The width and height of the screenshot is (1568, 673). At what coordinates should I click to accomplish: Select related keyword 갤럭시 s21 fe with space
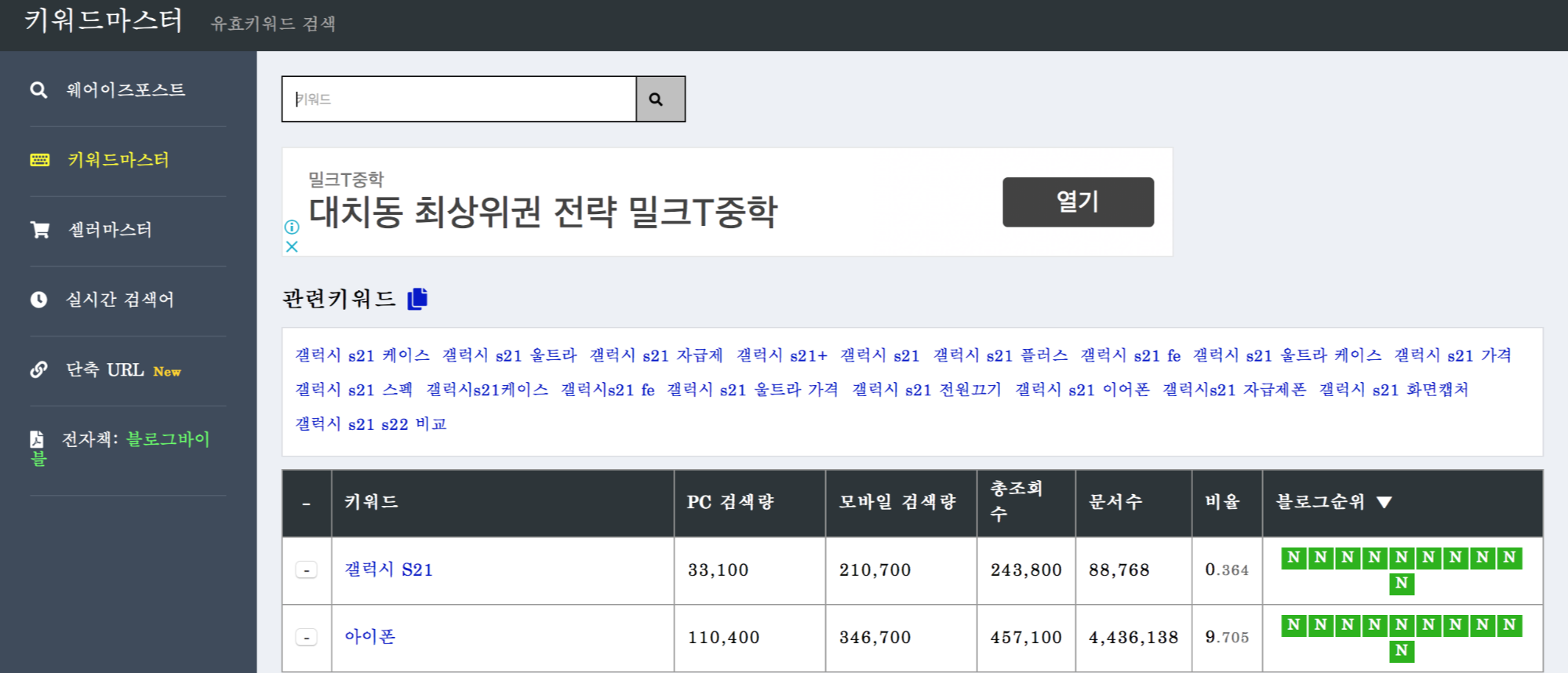[x=1130, y=355]
